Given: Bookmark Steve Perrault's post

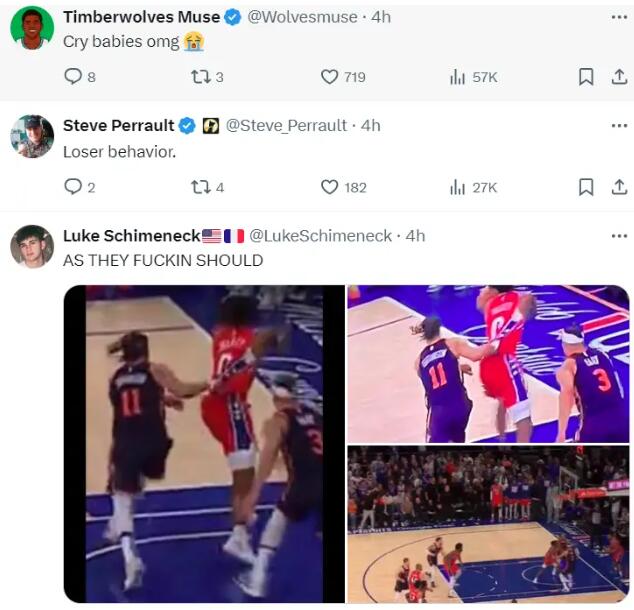Looking at the screenshot, I should [587, 187].
